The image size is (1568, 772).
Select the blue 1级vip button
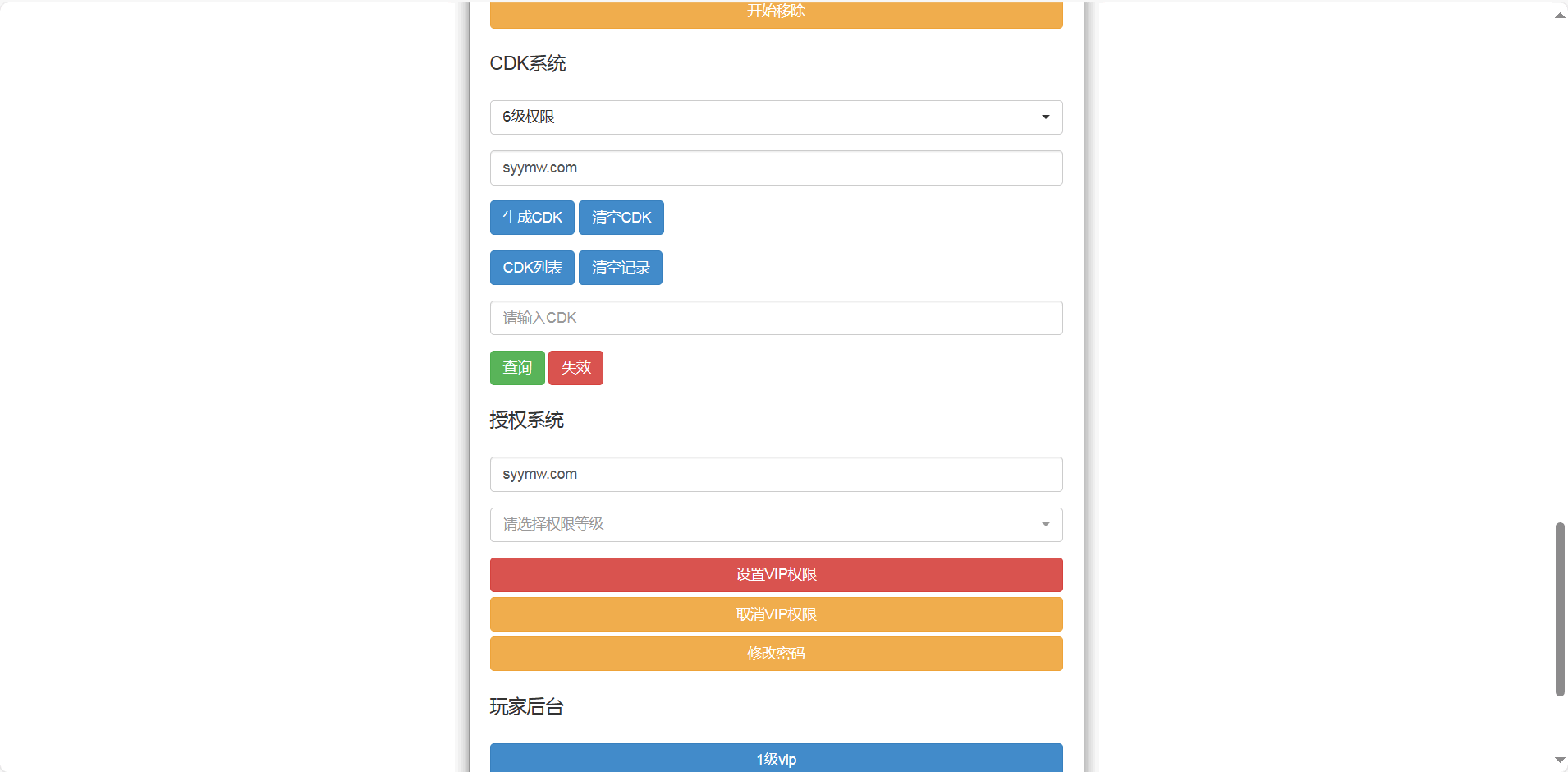(x=776, y=758)
